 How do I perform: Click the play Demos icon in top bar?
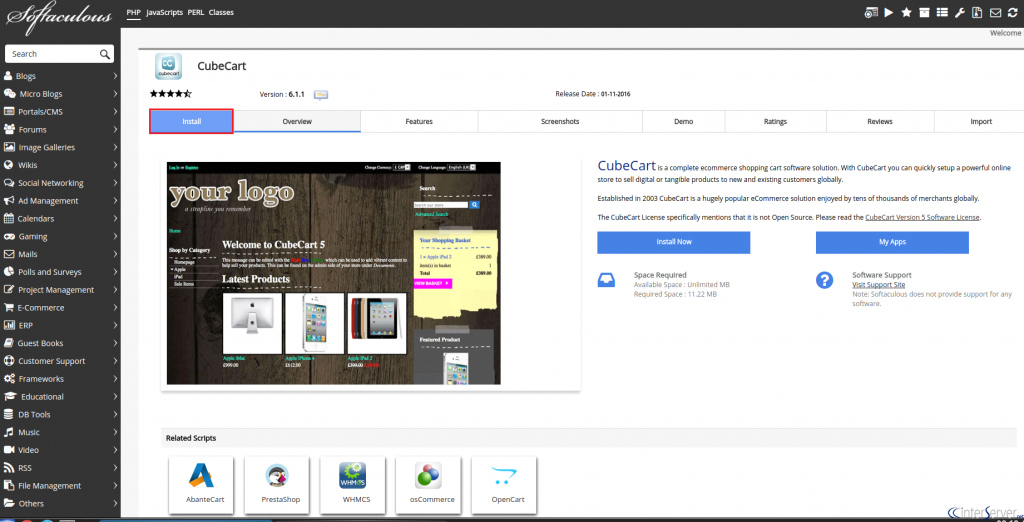(x=888, y=12)
